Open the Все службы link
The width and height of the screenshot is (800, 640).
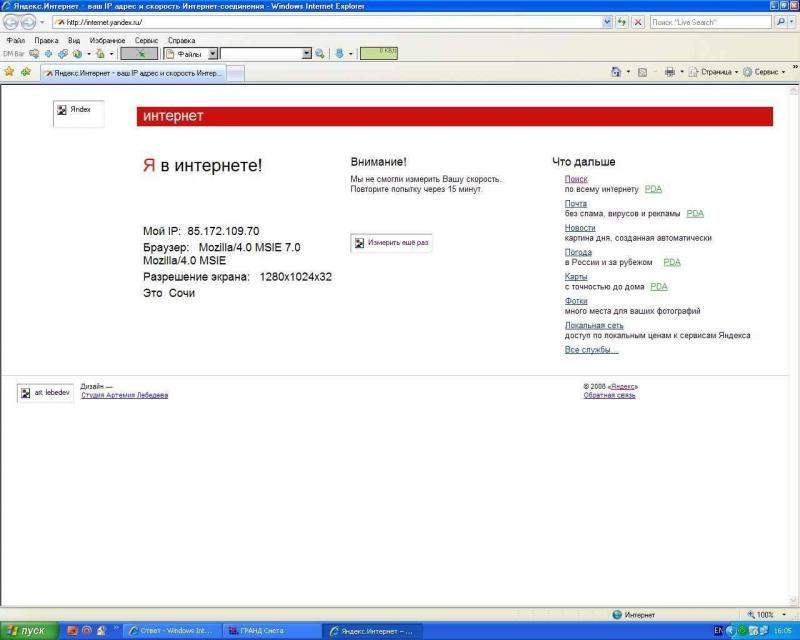[591, 350]
